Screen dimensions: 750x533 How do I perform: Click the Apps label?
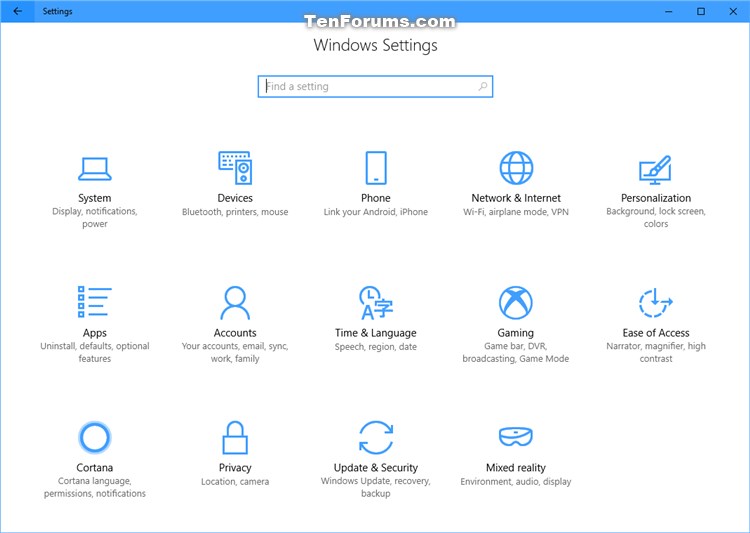tap(95, 333)
